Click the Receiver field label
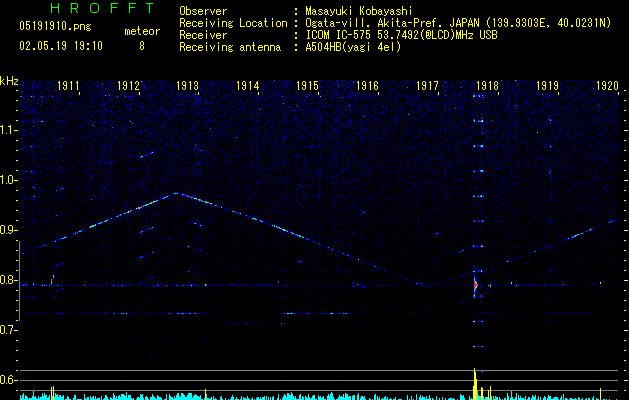The height and width of the screenshot is (400, 629). (x=203, y=35)
